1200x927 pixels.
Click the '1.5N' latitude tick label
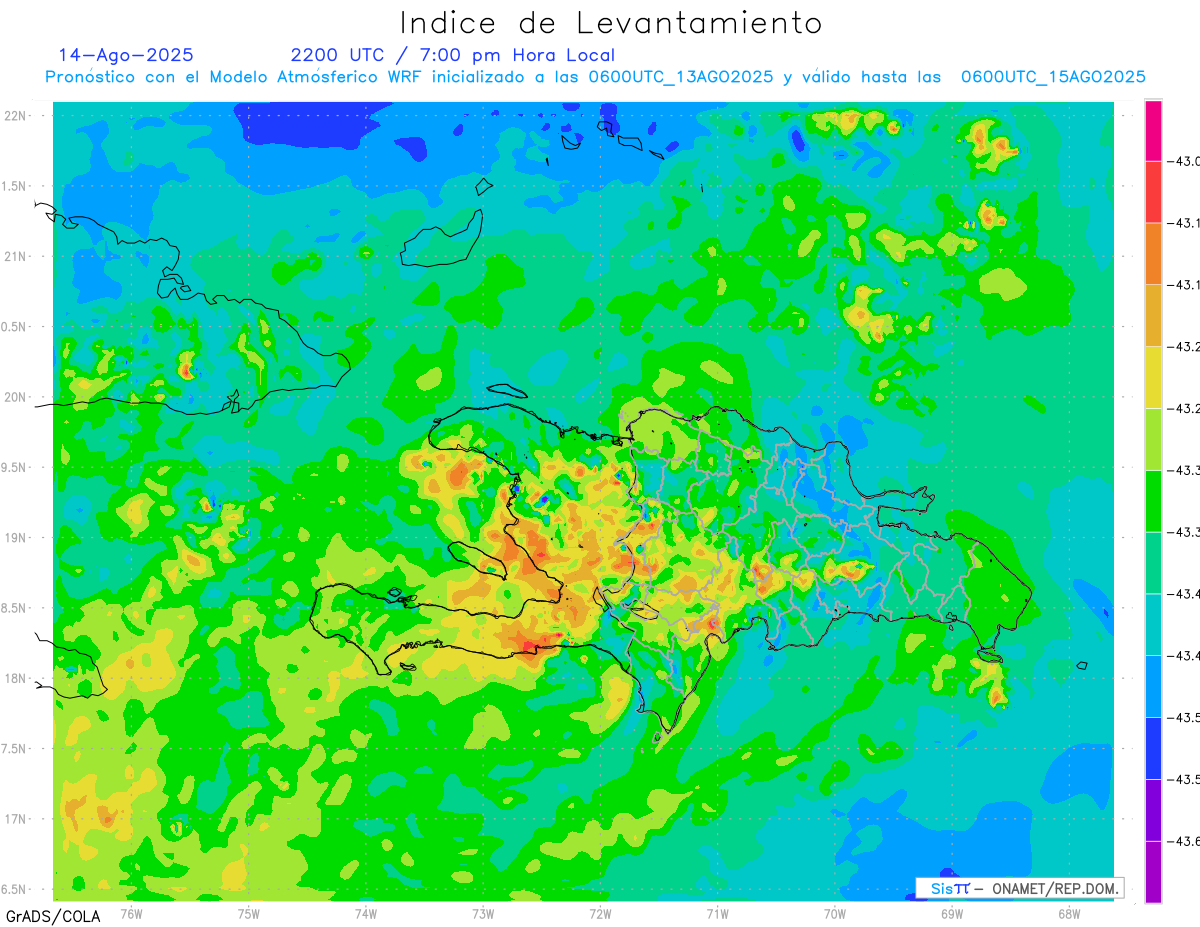pos(14,186)
